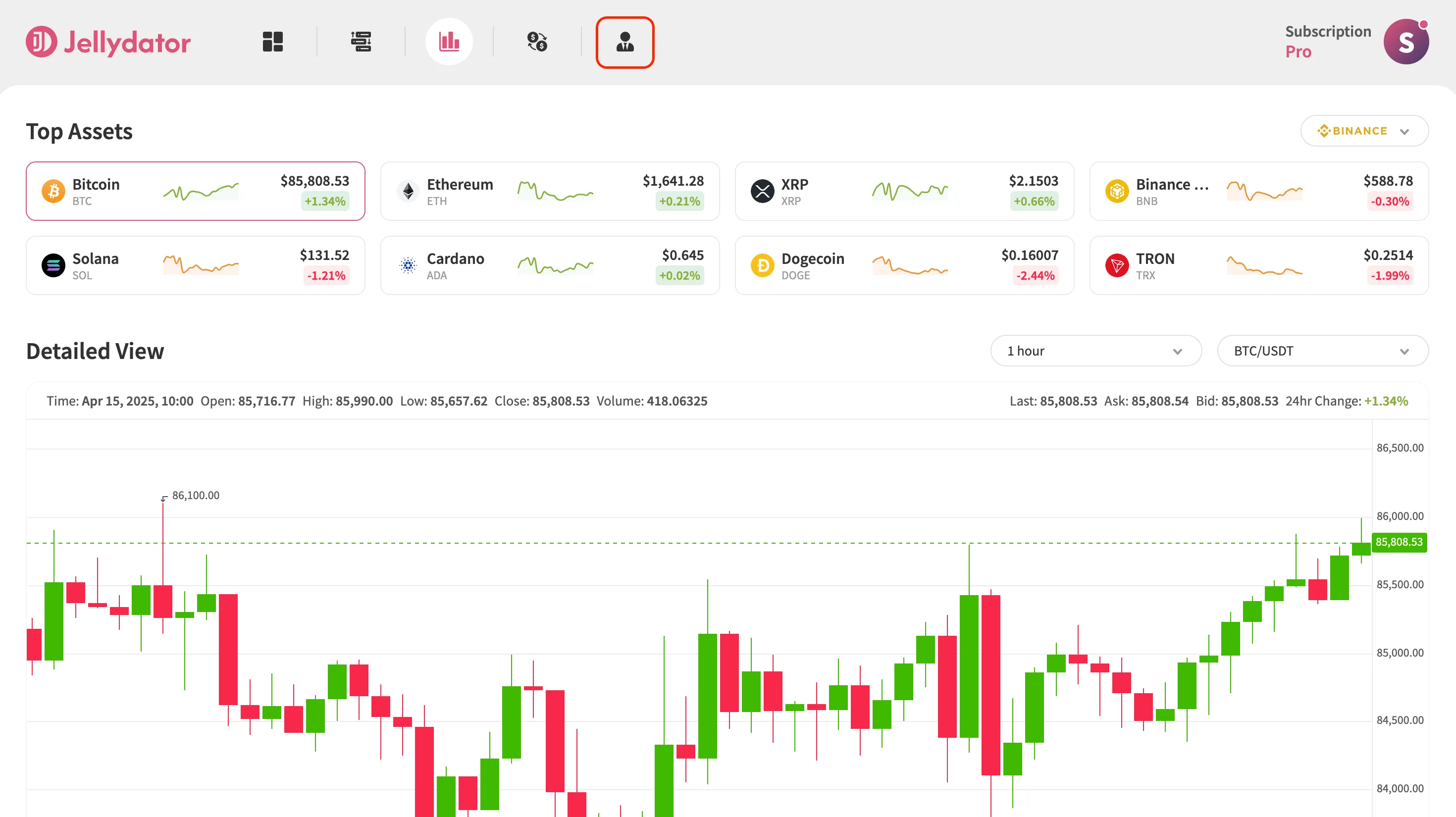Click the TRON name label
This screenshot has width=1456, height=817.
point(1155,259)
